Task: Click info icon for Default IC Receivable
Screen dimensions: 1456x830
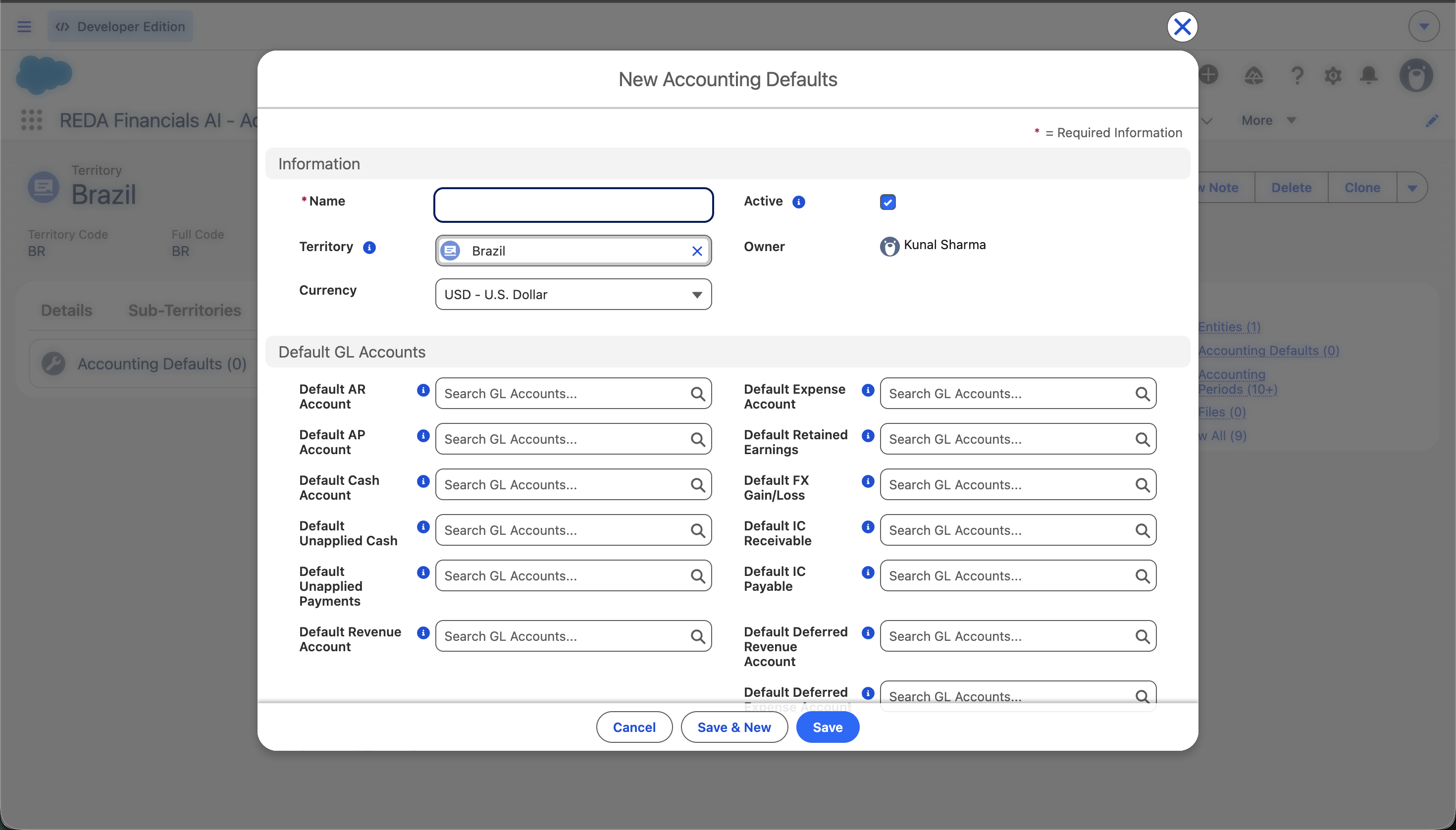Action: [x=868, y=527]
